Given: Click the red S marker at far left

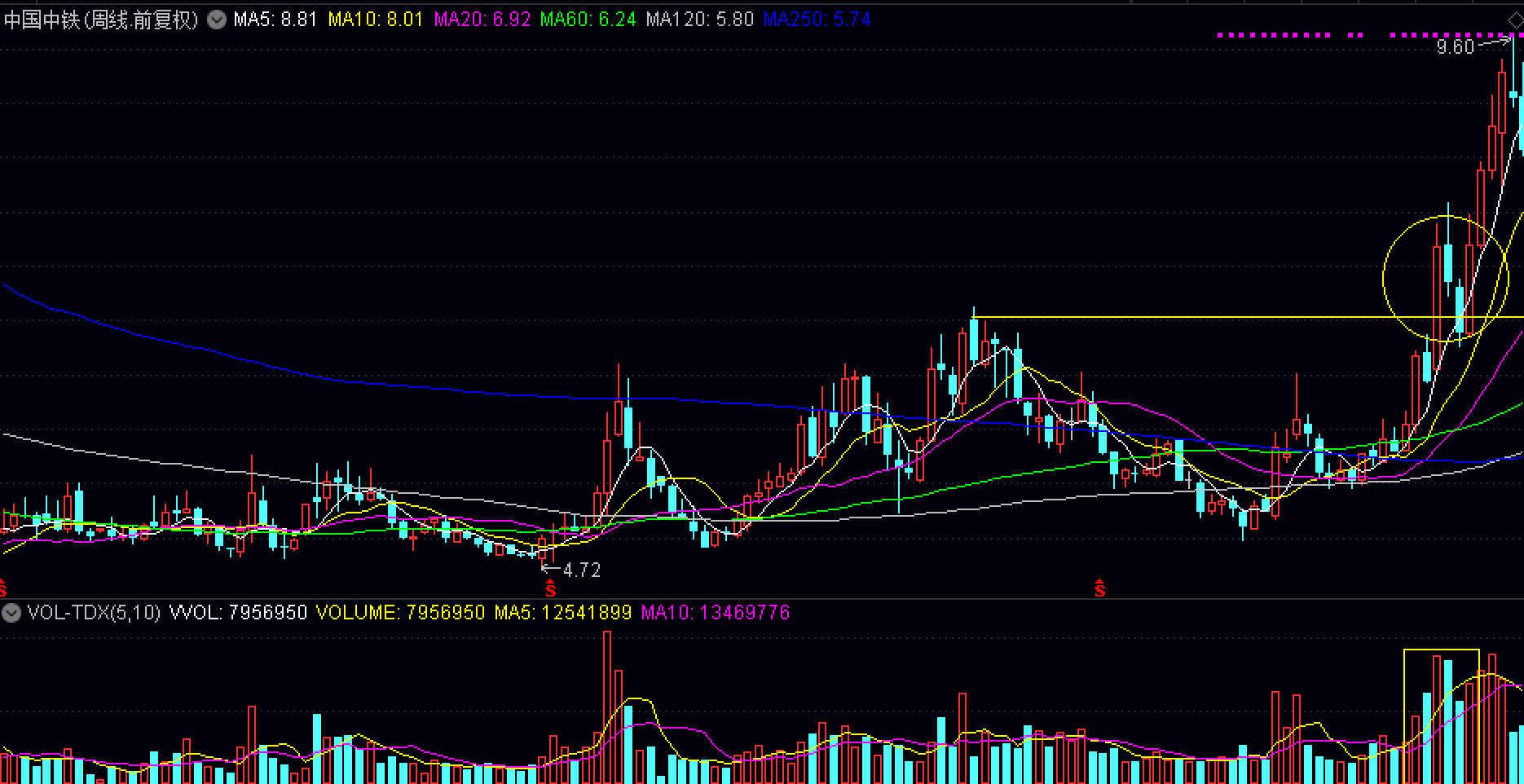Looking at the screenshot, I should coord(2,588).
